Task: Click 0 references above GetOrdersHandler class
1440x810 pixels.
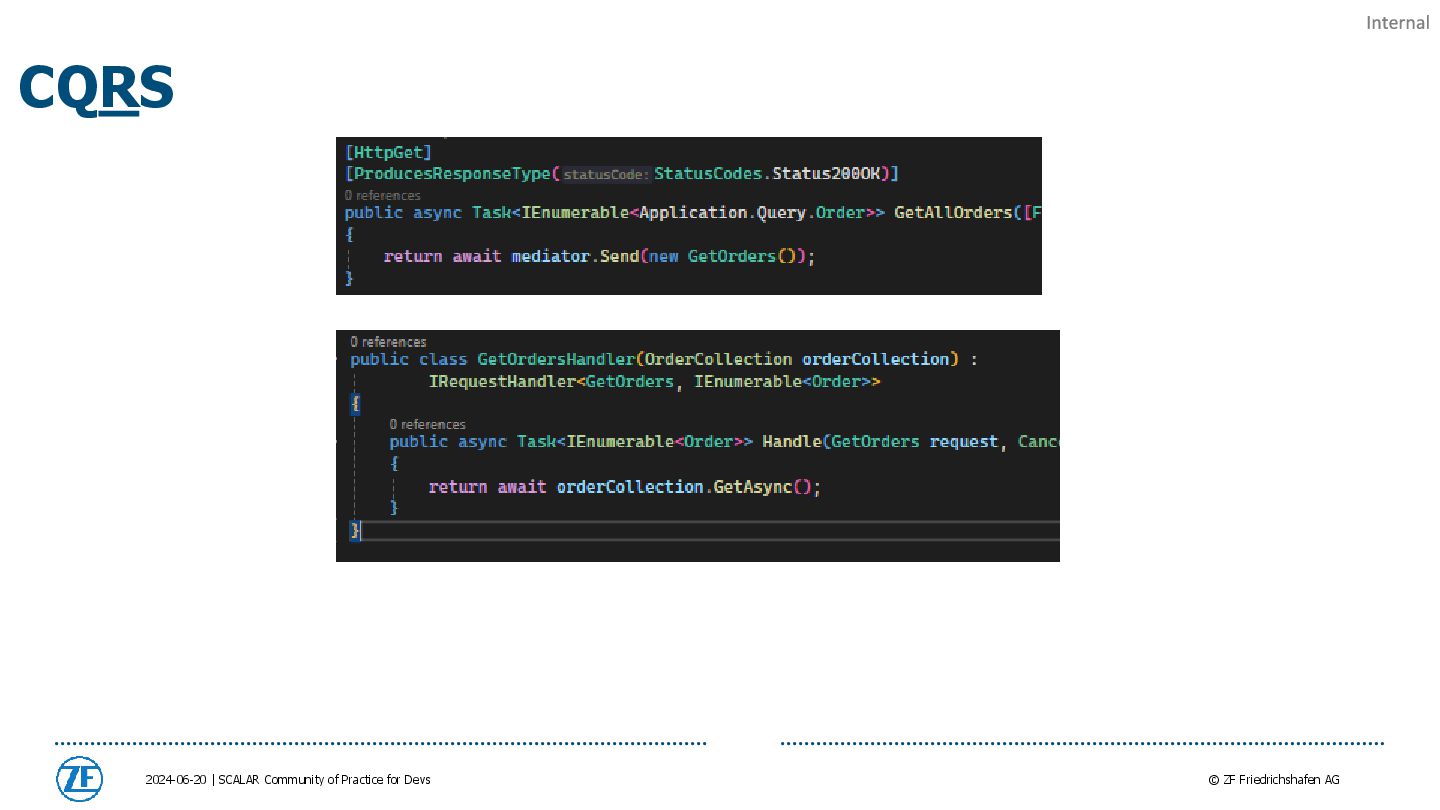Action: pyautogui.click(x=388, y=342)
